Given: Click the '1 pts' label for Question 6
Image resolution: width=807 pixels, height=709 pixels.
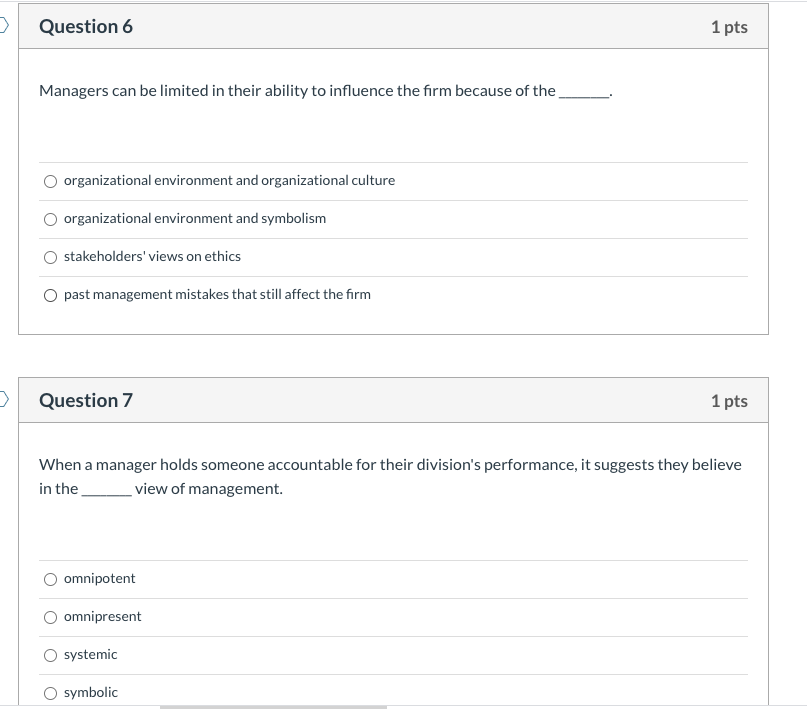Looking at the screenshot, I should point(731,26).
